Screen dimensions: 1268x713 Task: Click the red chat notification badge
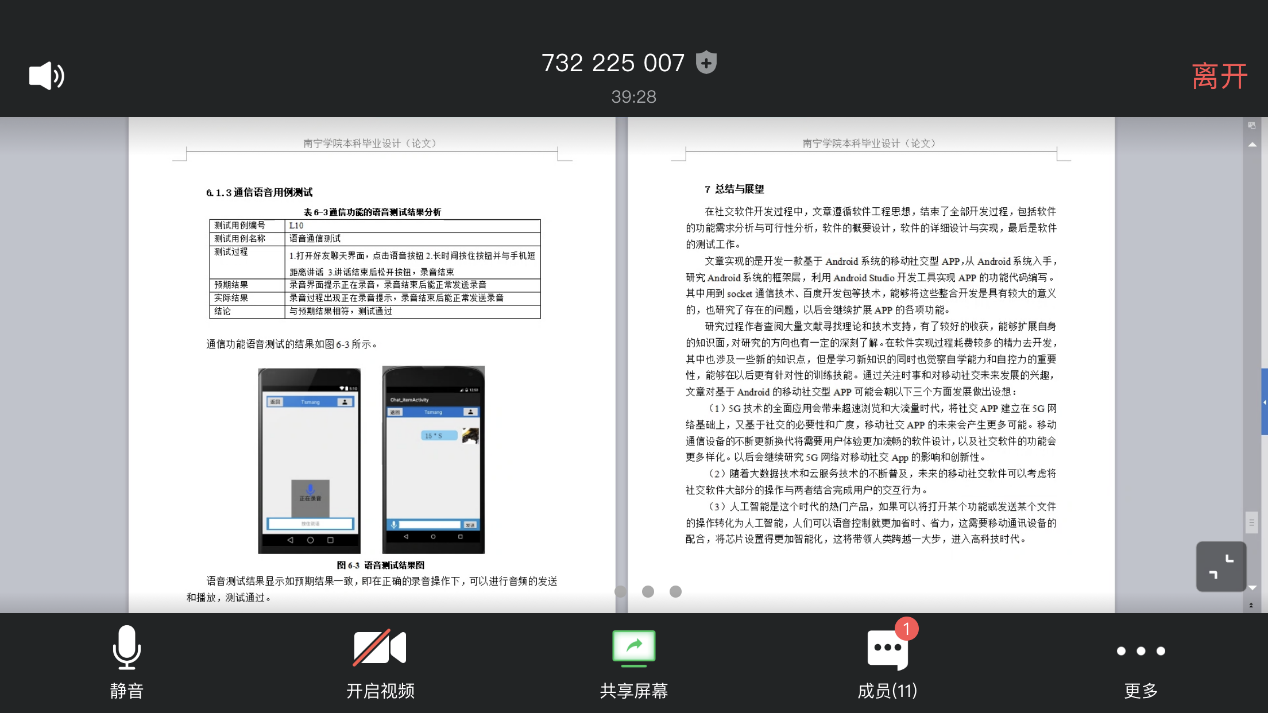point(906,628)
